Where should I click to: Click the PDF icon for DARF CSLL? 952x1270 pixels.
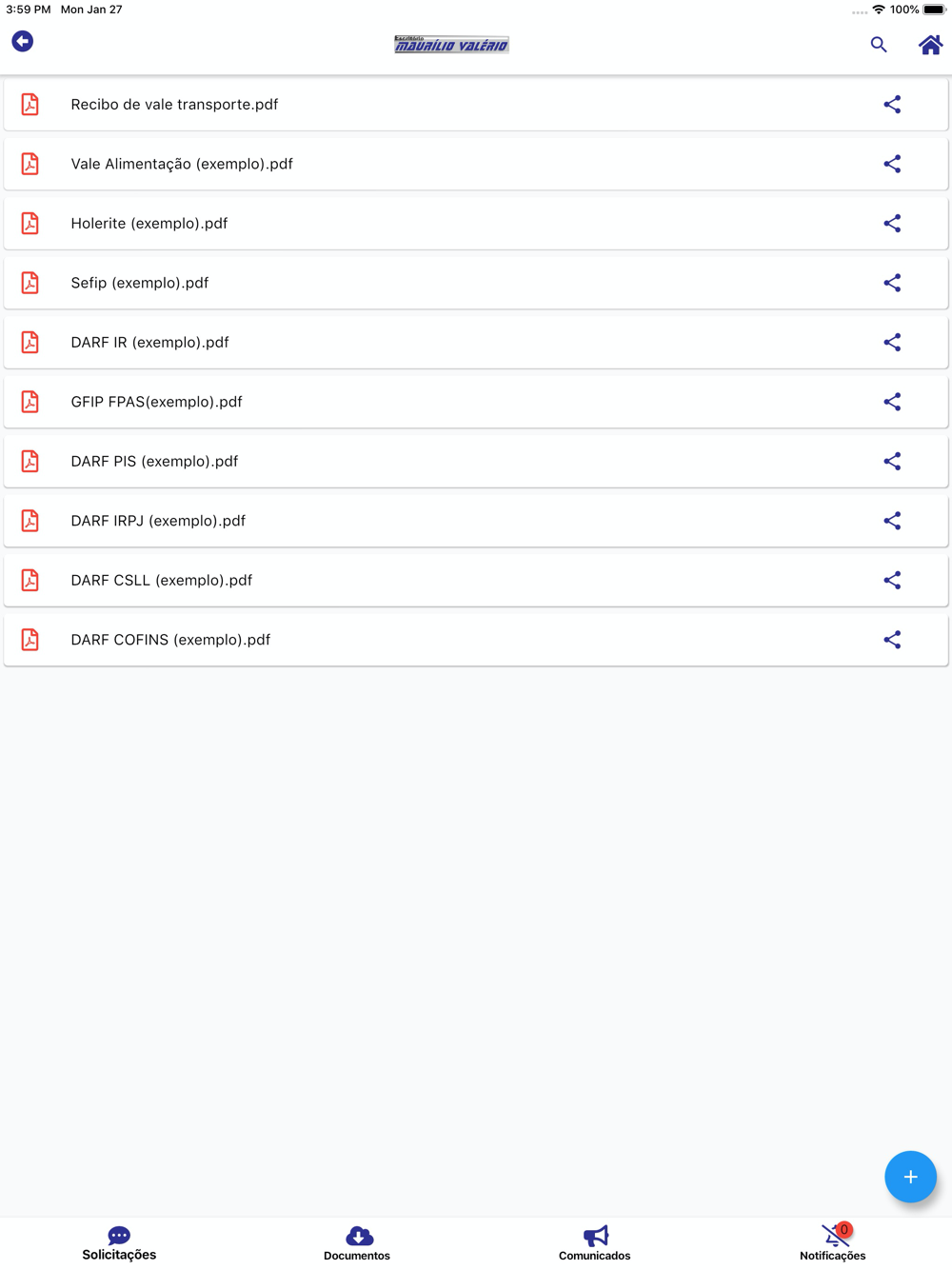pyautogui.click(x=30, y=581)
